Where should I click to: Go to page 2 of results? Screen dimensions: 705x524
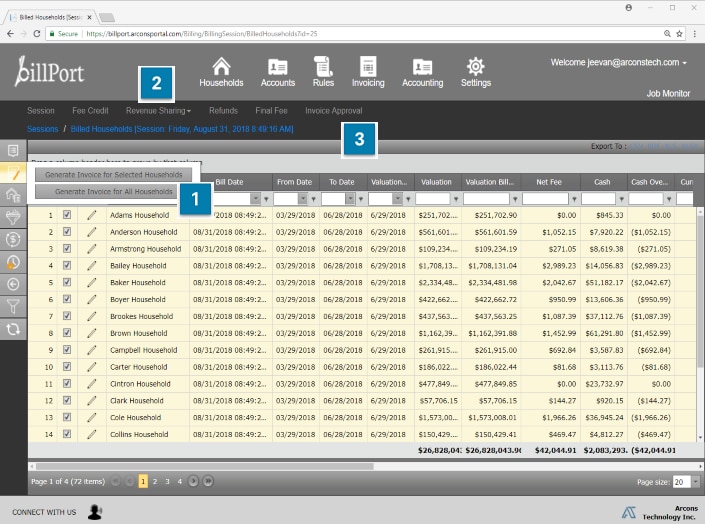tap(155, 481)
